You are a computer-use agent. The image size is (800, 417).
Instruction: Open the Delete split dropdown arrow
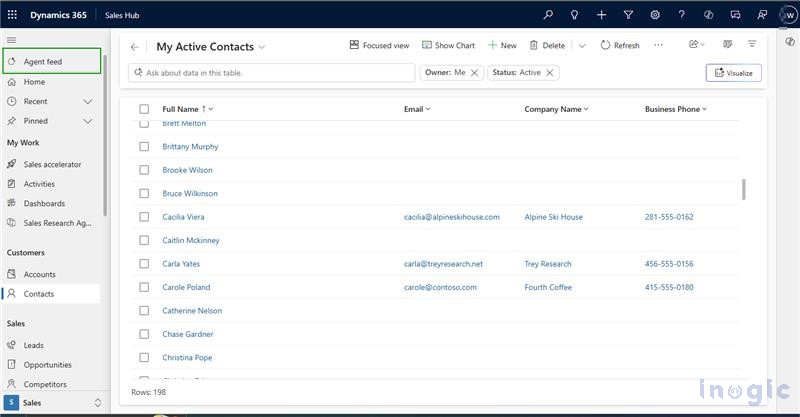(x=582, y=46)
